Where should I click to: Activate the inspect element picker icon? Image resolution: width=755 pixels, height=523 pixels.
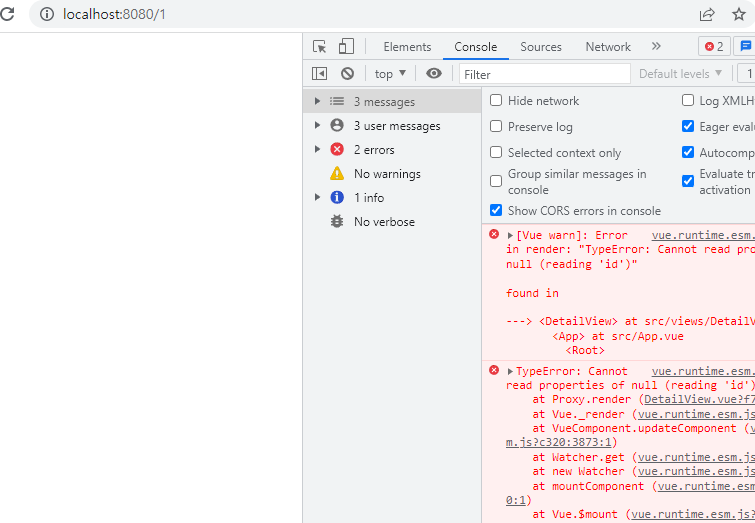tap(320, 47)
